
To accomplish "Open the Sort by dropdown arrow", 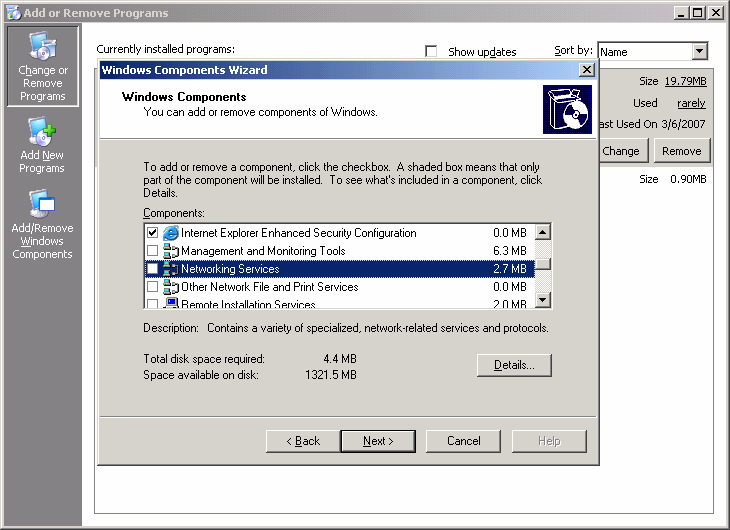I will (699, 51).
